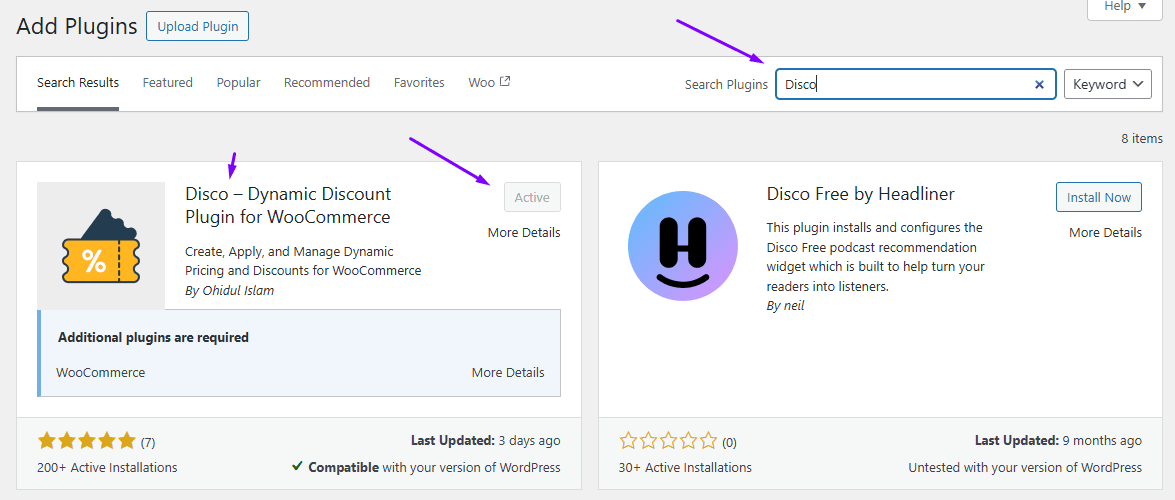The height and width of the screenshot is (500, 1175).
Task: Switch to the Search Results tab
Action: (x=78, y=82)
